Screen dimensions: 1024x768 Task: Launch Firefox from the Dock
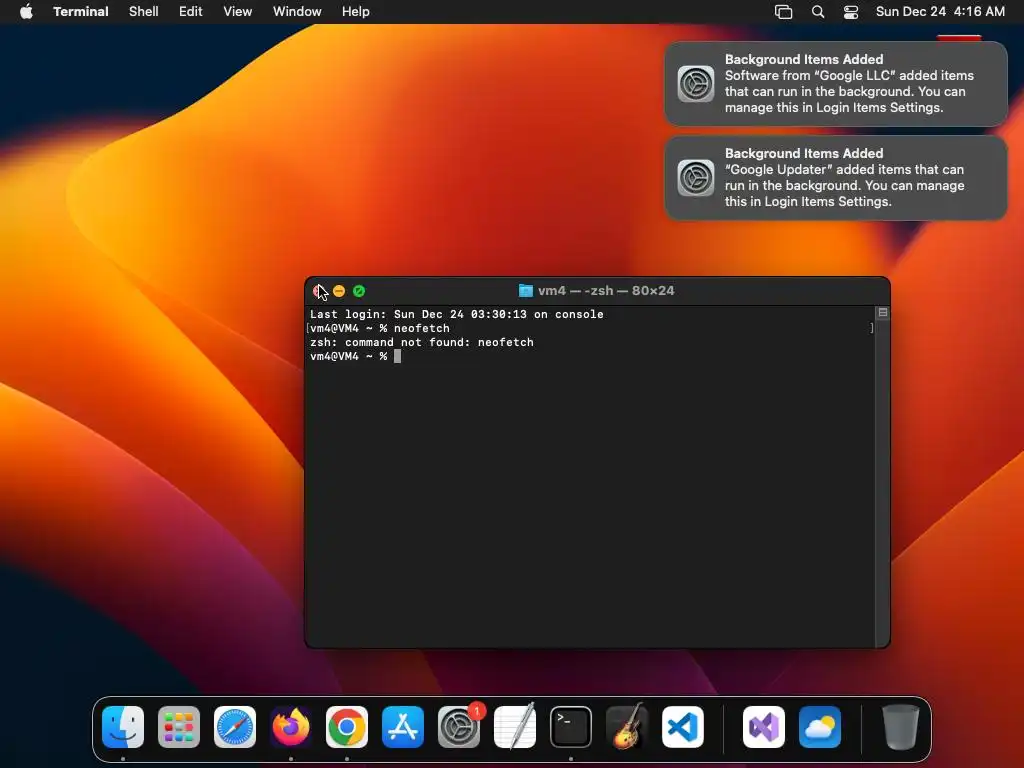(291, 727)
